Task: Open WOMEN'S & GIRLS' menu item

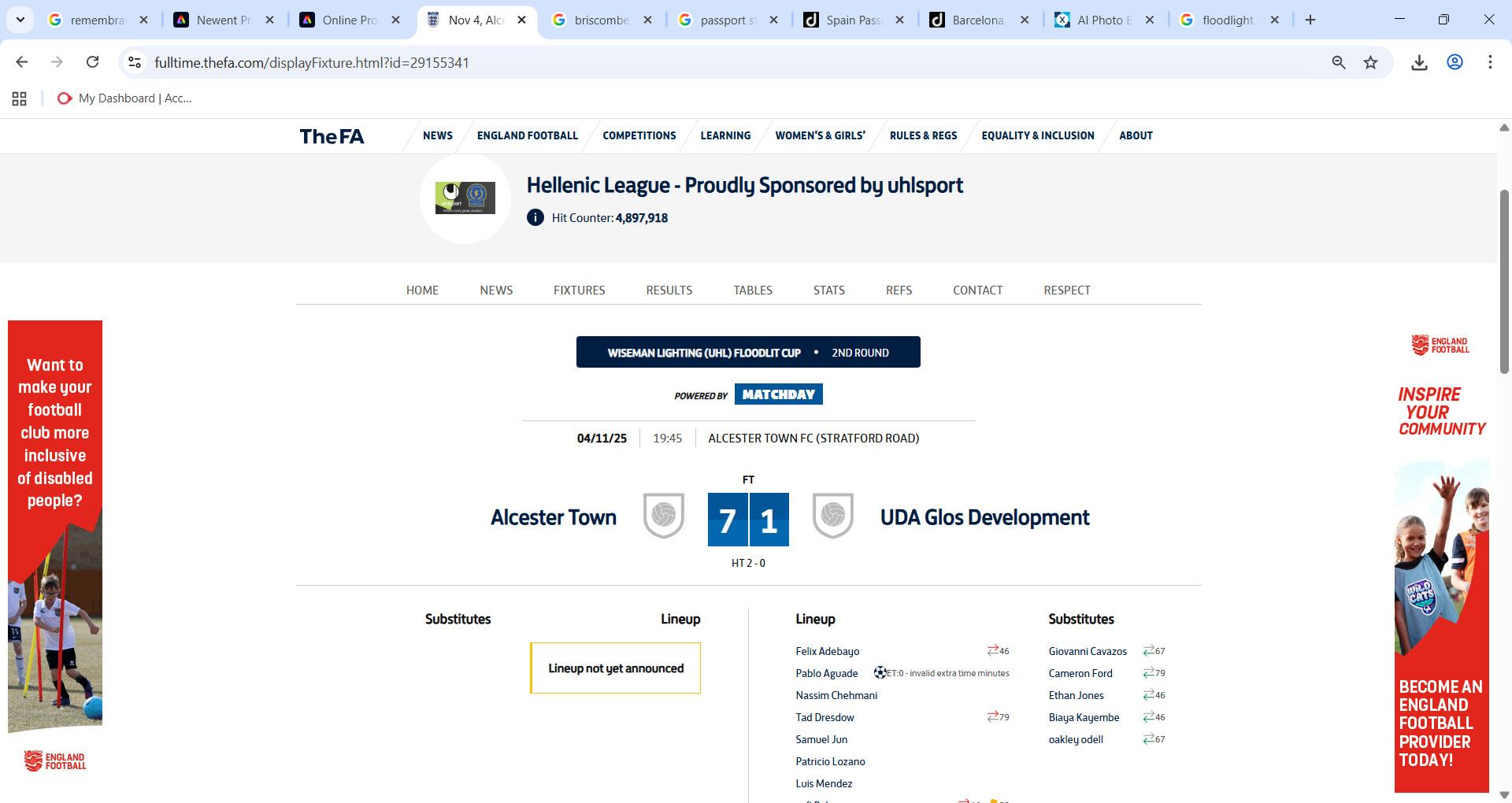Action: click(821, 135)
